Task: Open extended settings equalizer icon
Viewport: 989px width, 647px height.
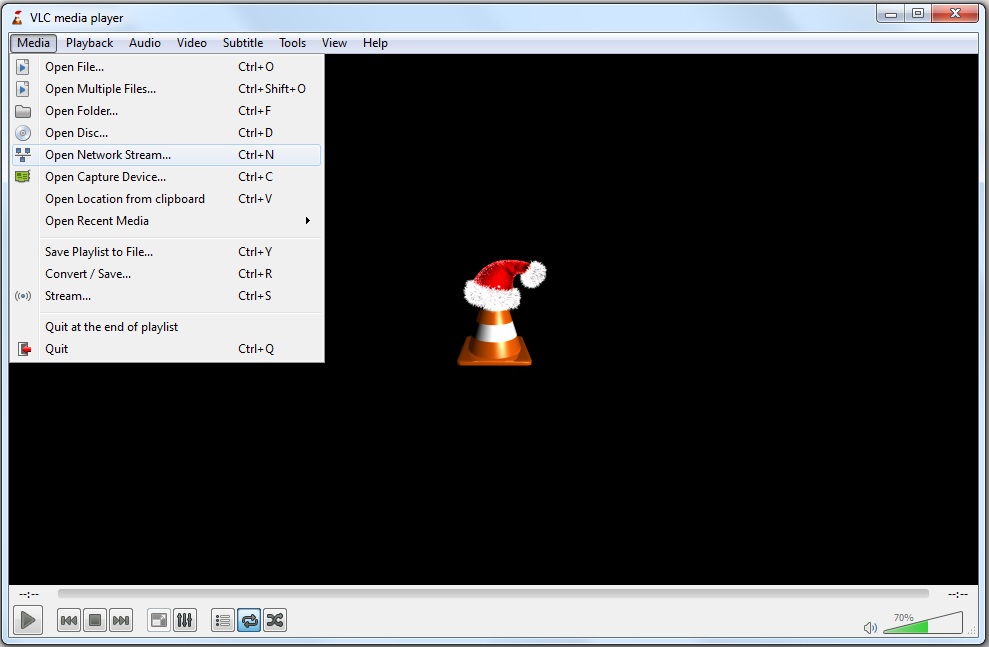Action: point(185,621)
